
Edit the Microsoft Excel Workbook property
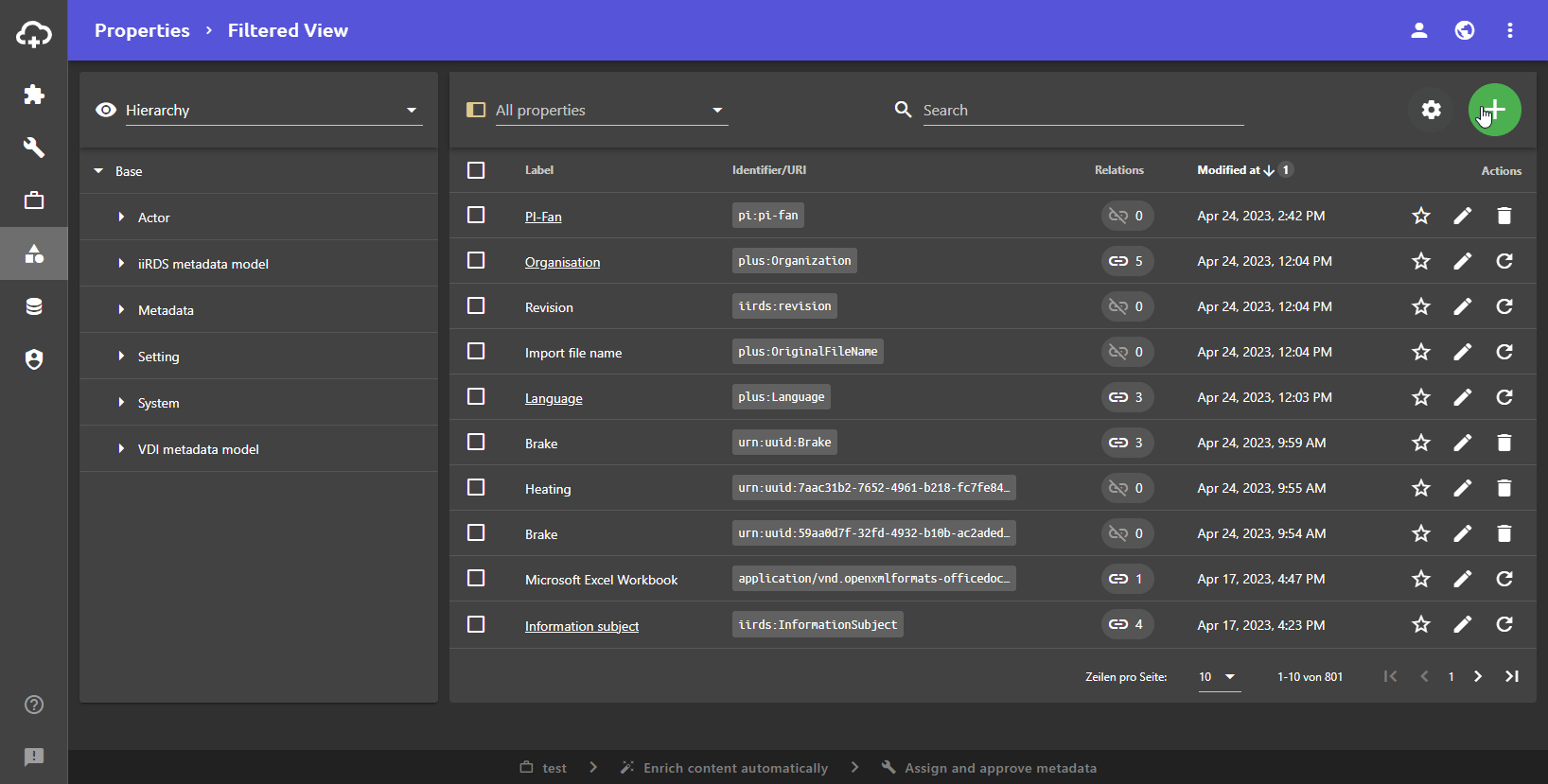point(1463,579)
